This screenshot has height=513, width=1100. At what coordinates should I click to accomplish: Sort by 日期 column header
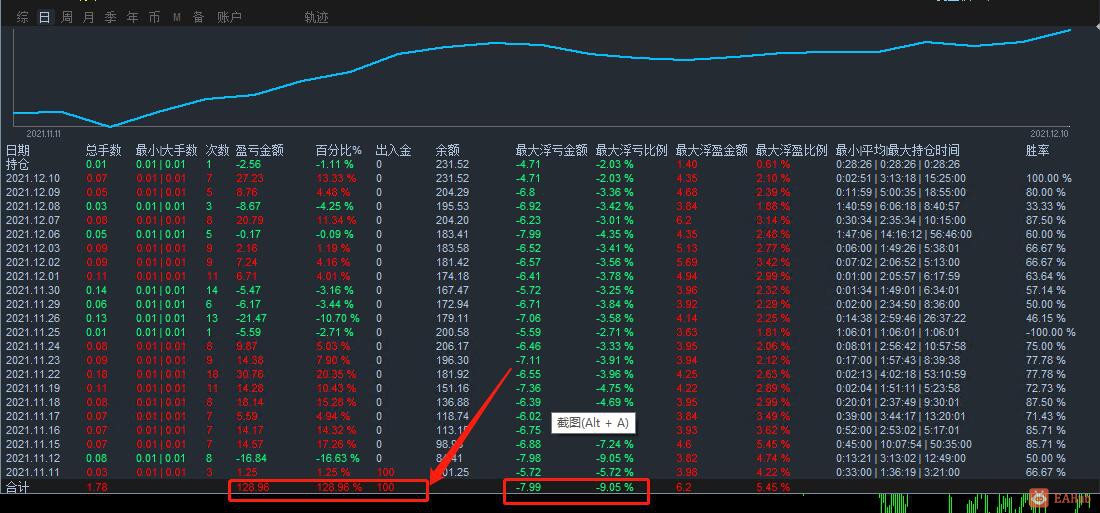coord(18,150)
